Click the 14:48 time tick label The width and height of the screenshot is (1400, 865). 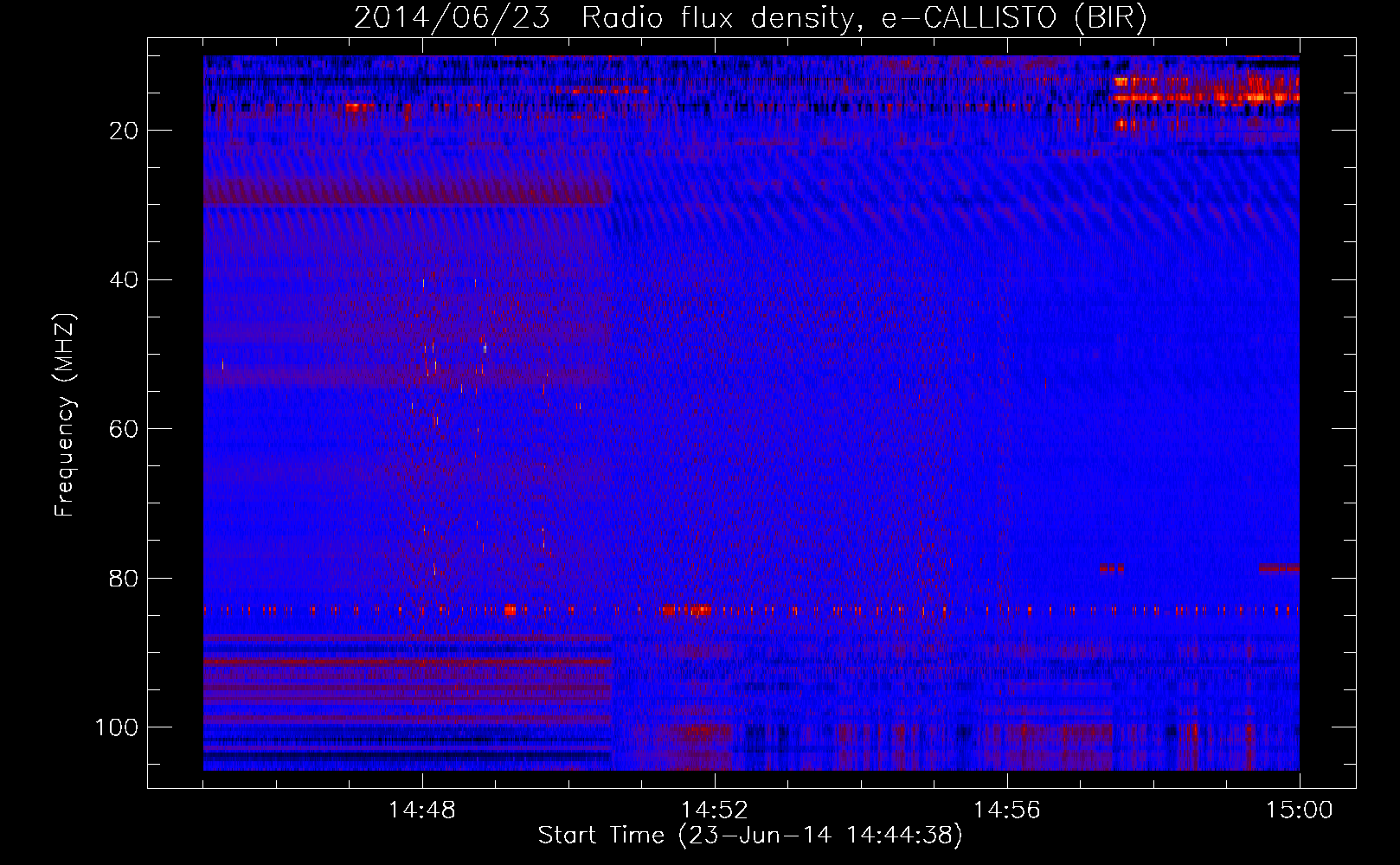click(x=422, y=811)
